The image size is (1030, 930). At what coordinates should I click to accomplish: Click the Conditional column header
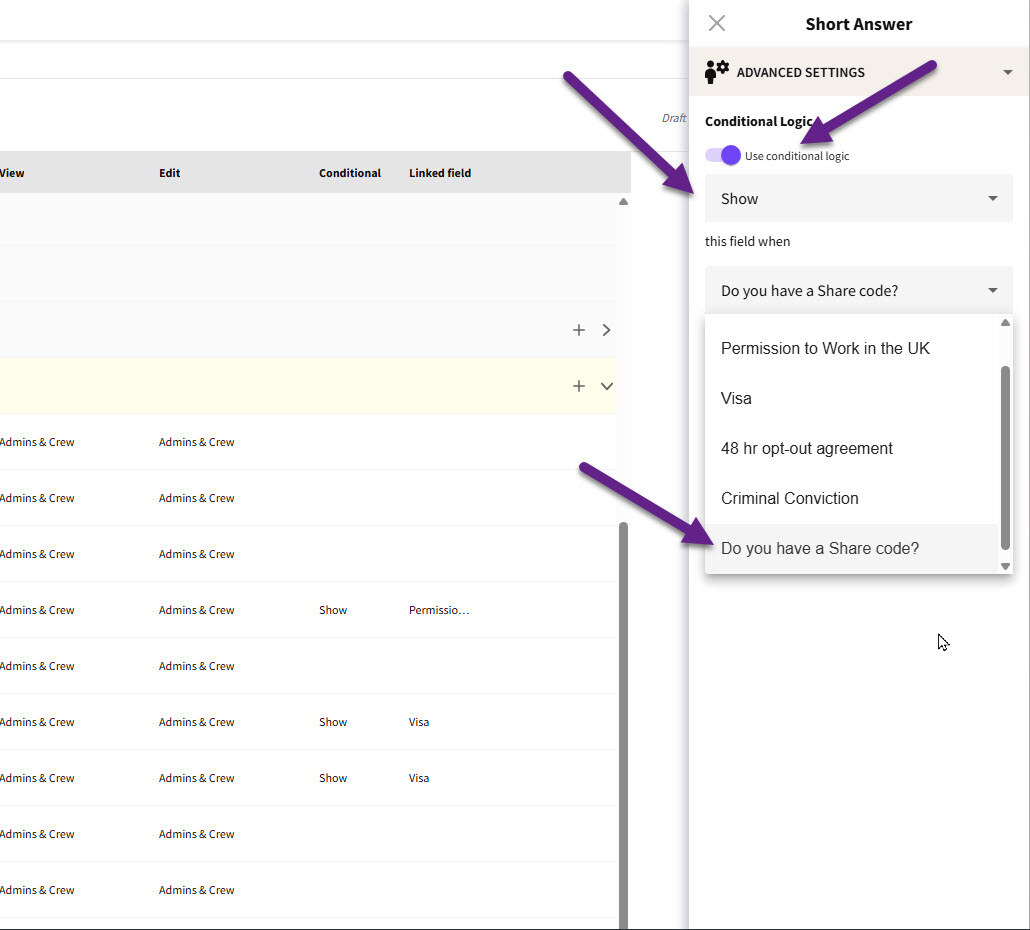tap(349, 173)
